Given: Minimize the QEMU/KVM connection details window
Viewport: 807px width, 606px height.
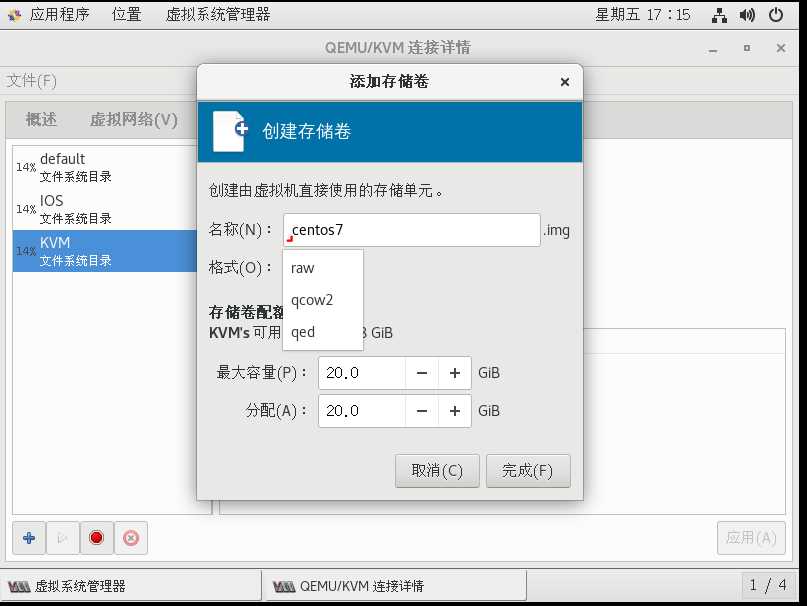Looking at the screenshot, I should 713,48.
